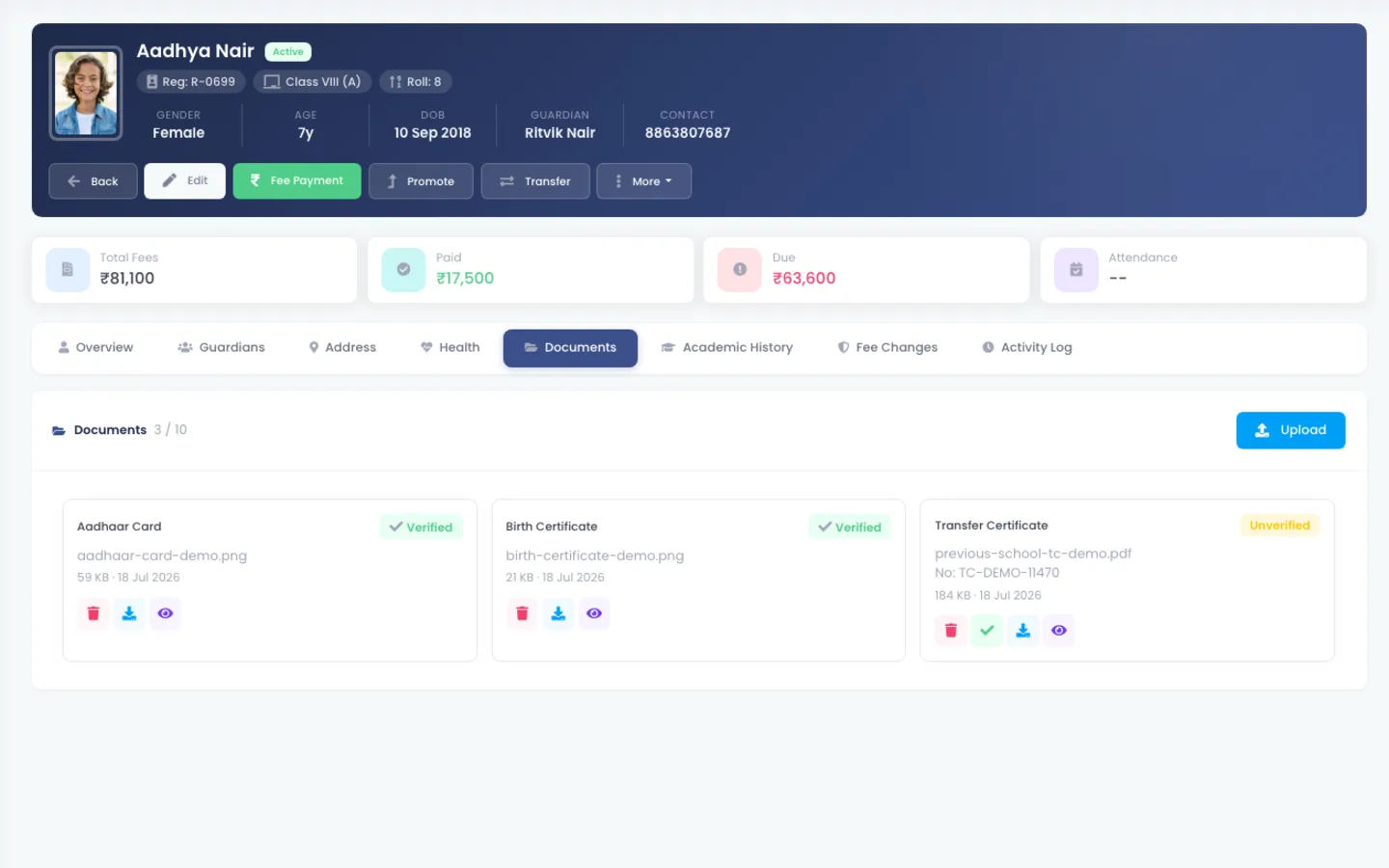Screen dimensions: 1389x868
Task: Mark Transfer Certificate as verified with checkmark
Action: pos(987,631)
